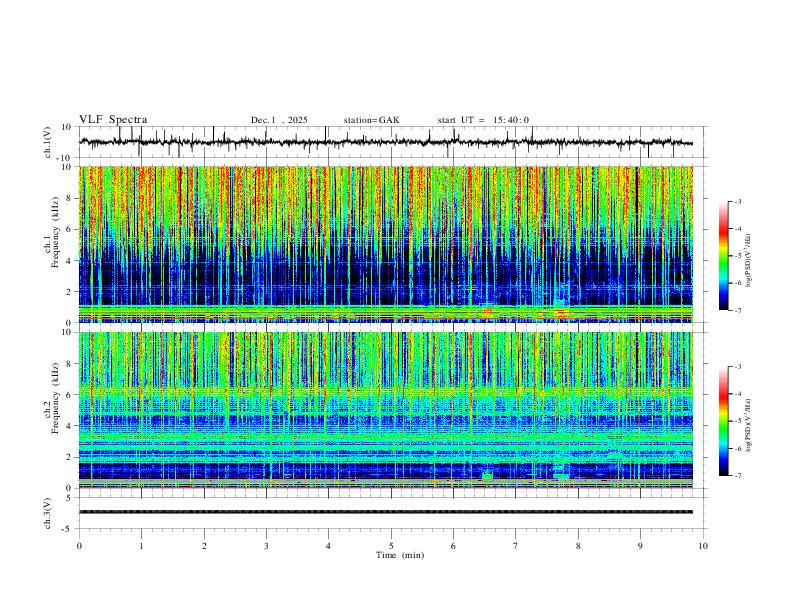The image size is (792, 612).
Task: Click time axis tick label "7"
Action: point(516,546)
